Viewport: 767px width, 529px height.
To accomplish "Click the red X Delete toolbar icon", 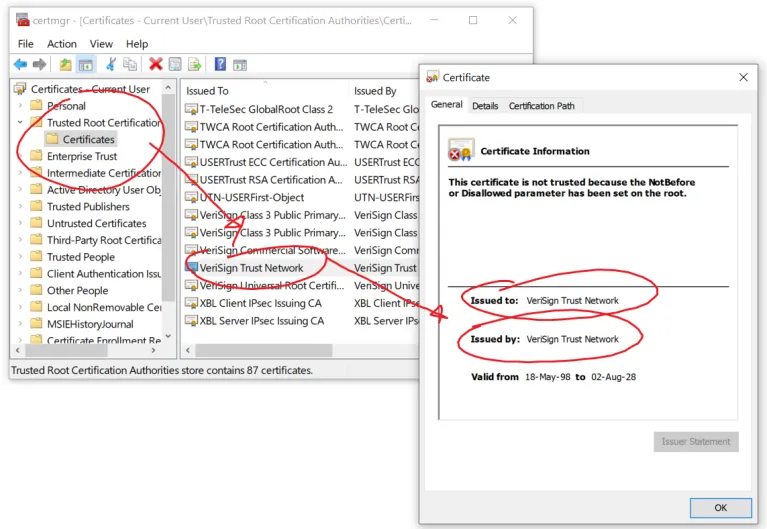I will click(x=156, y=64).
